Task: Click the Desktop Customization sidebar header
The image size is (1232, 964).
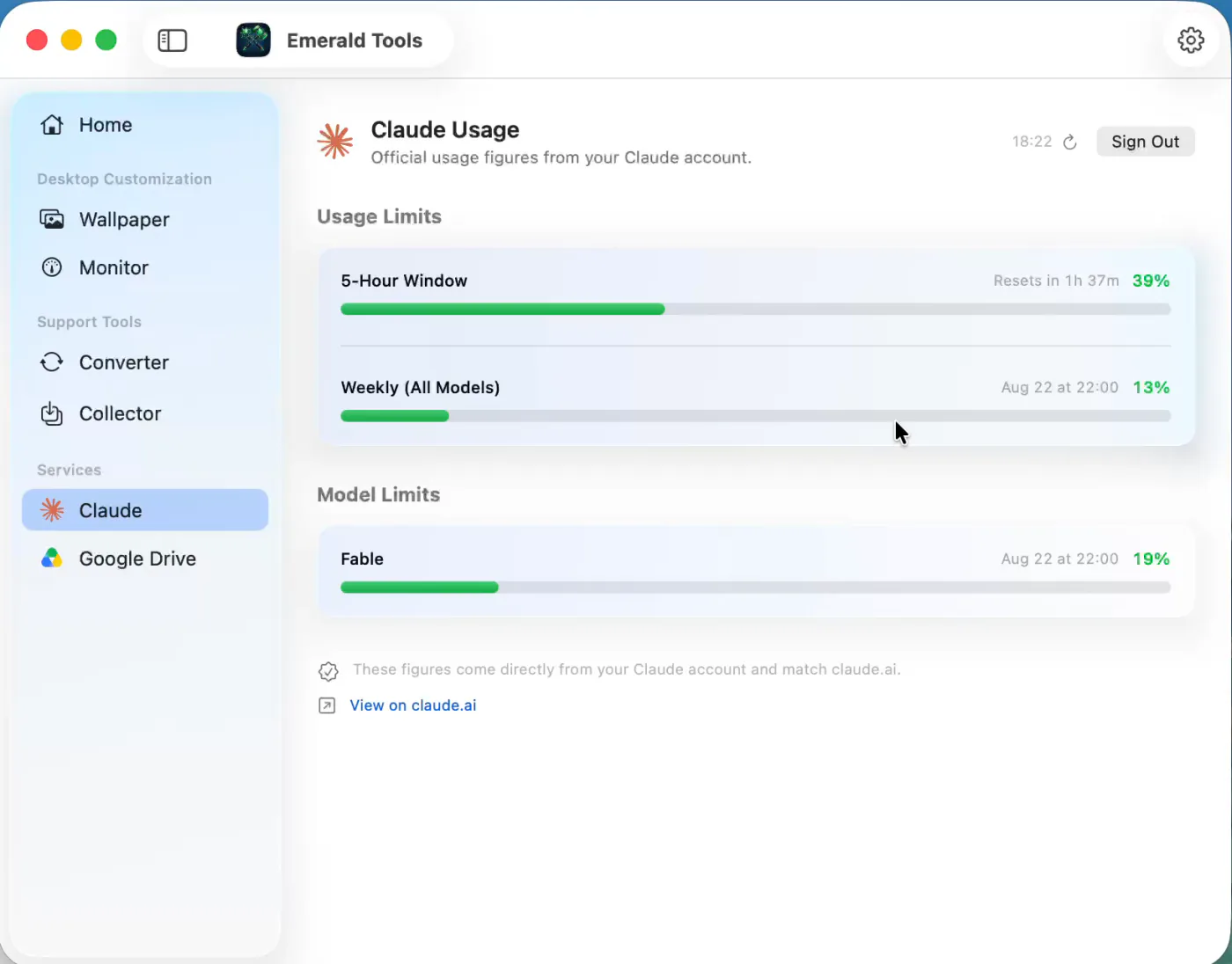Action: 124,179
